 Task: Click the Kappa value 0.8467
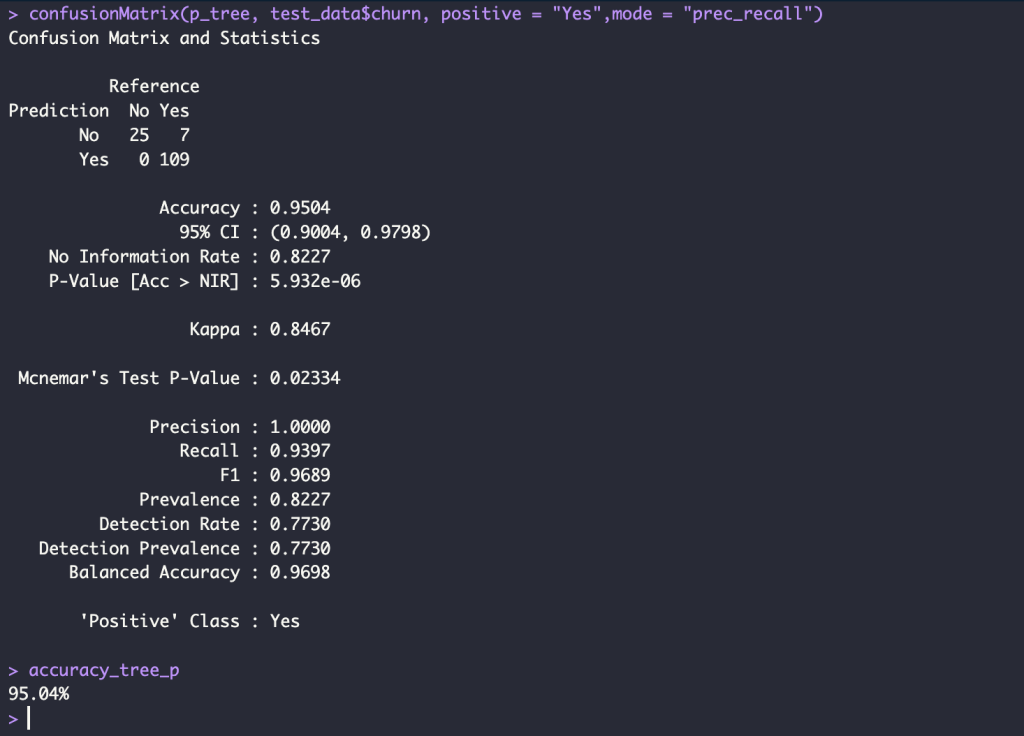click(300, 330)
